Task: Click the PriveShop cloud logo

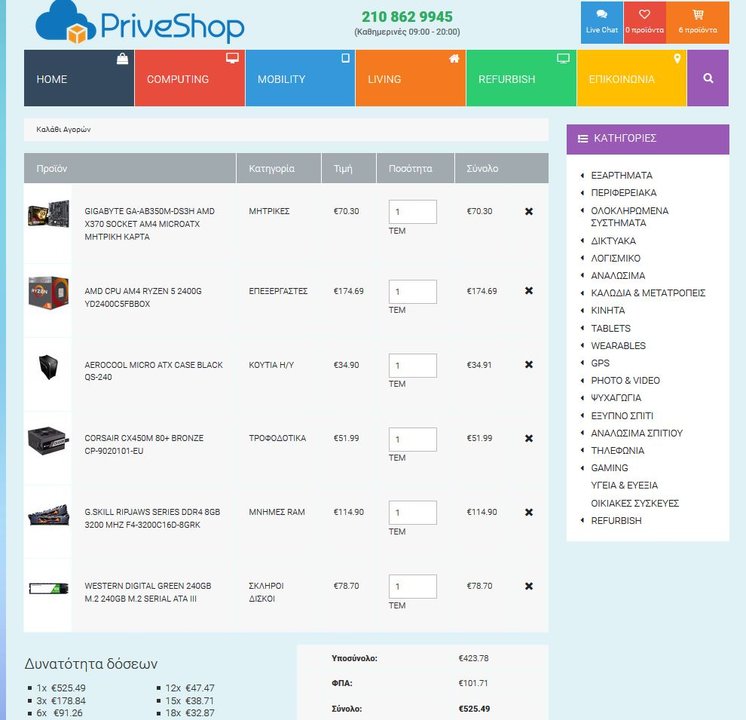Action: [x=139, y=23]
